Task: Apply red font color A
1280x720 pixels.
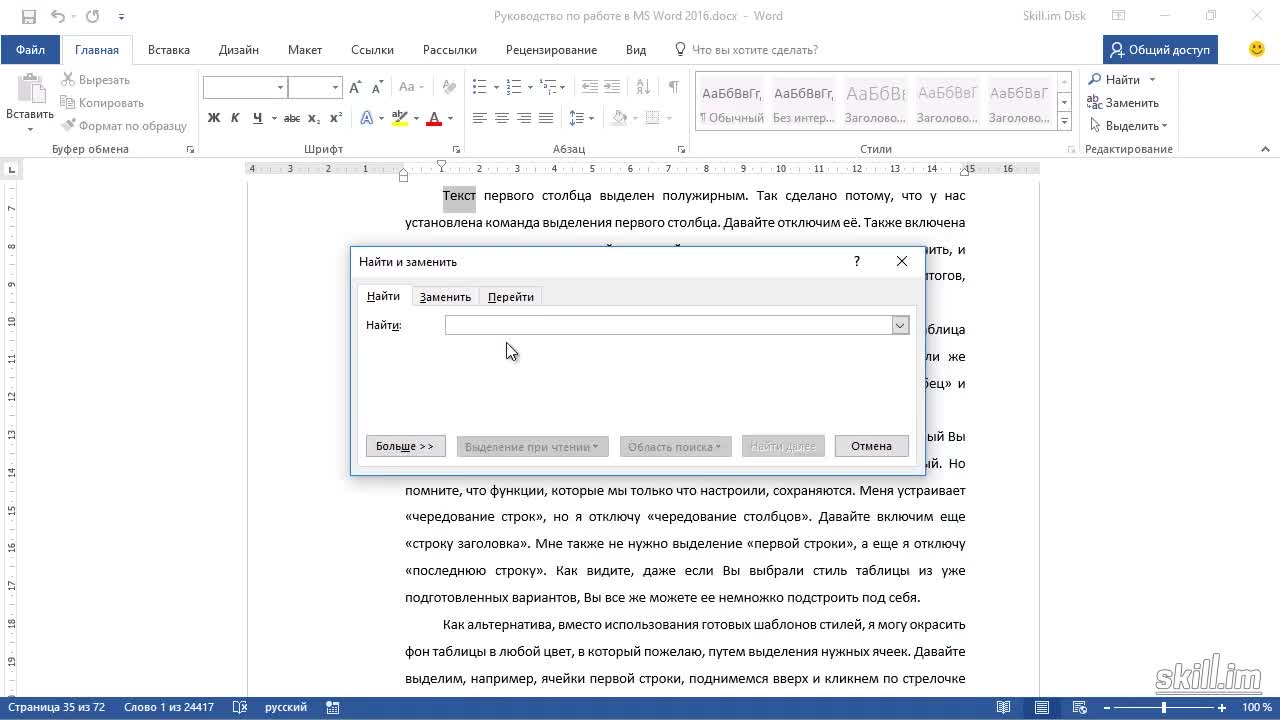Action: click(434, 118)
